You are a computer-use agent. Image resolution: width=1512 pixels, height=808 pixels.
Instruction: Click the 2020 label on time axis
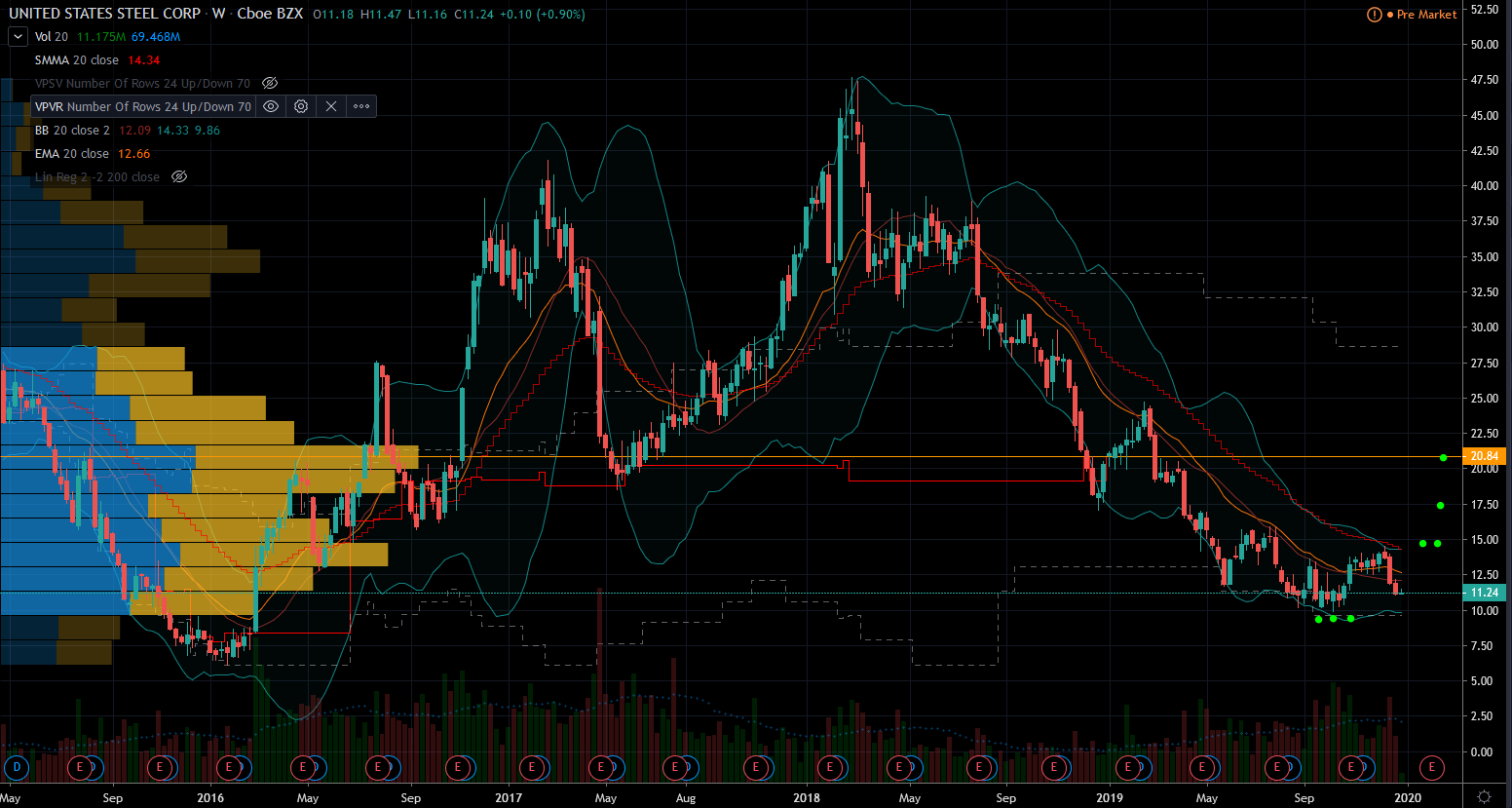(x=1408, y=797)
